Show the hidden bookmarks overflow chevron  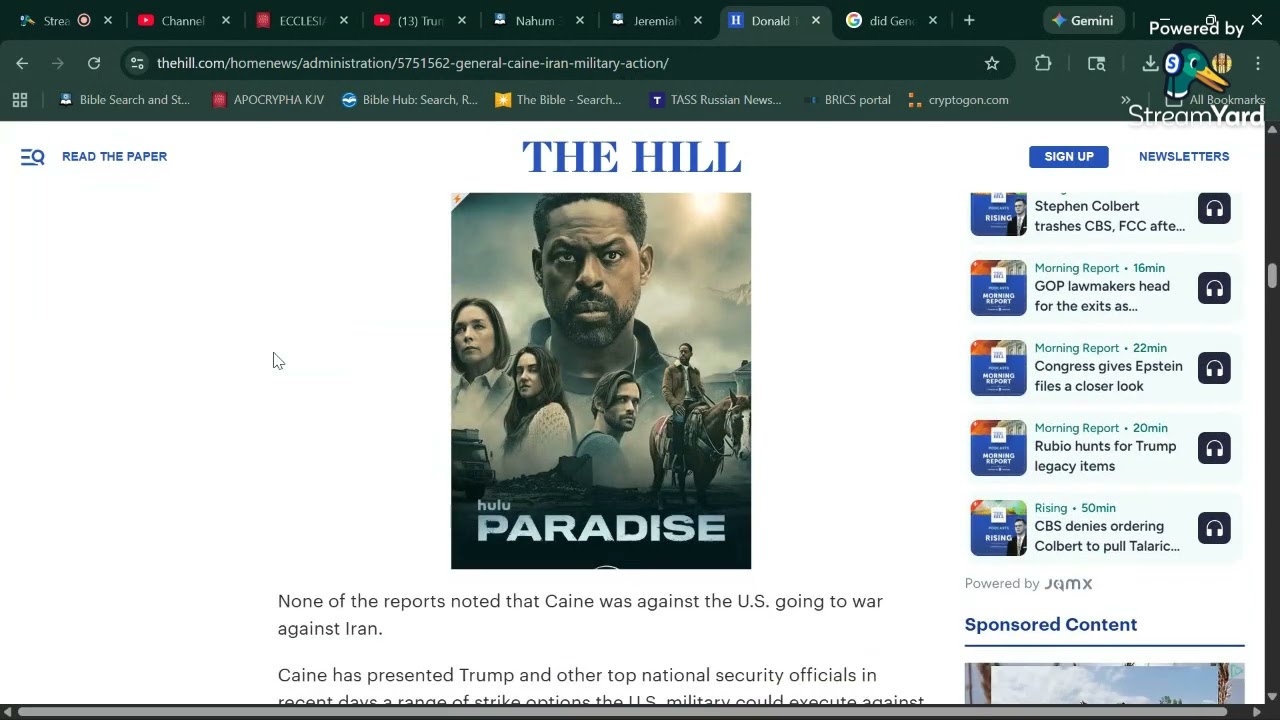click(1126, 100)
